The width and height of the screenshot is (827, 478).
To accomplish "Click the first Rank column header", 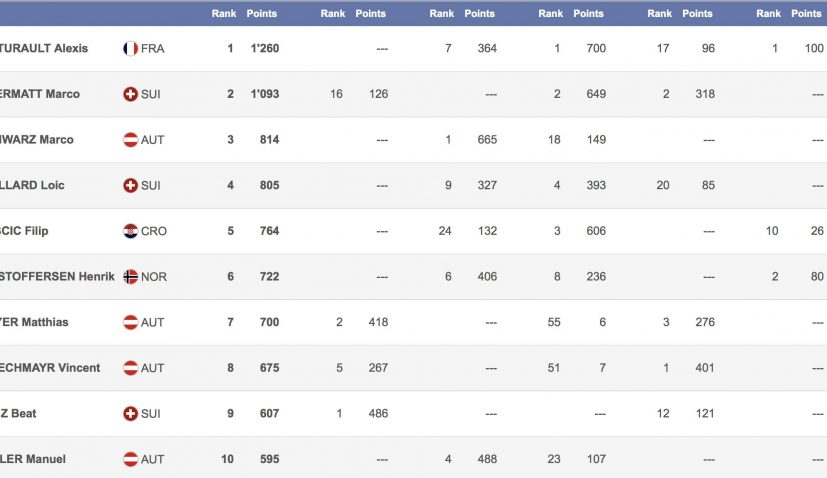I will pos(224,13).
